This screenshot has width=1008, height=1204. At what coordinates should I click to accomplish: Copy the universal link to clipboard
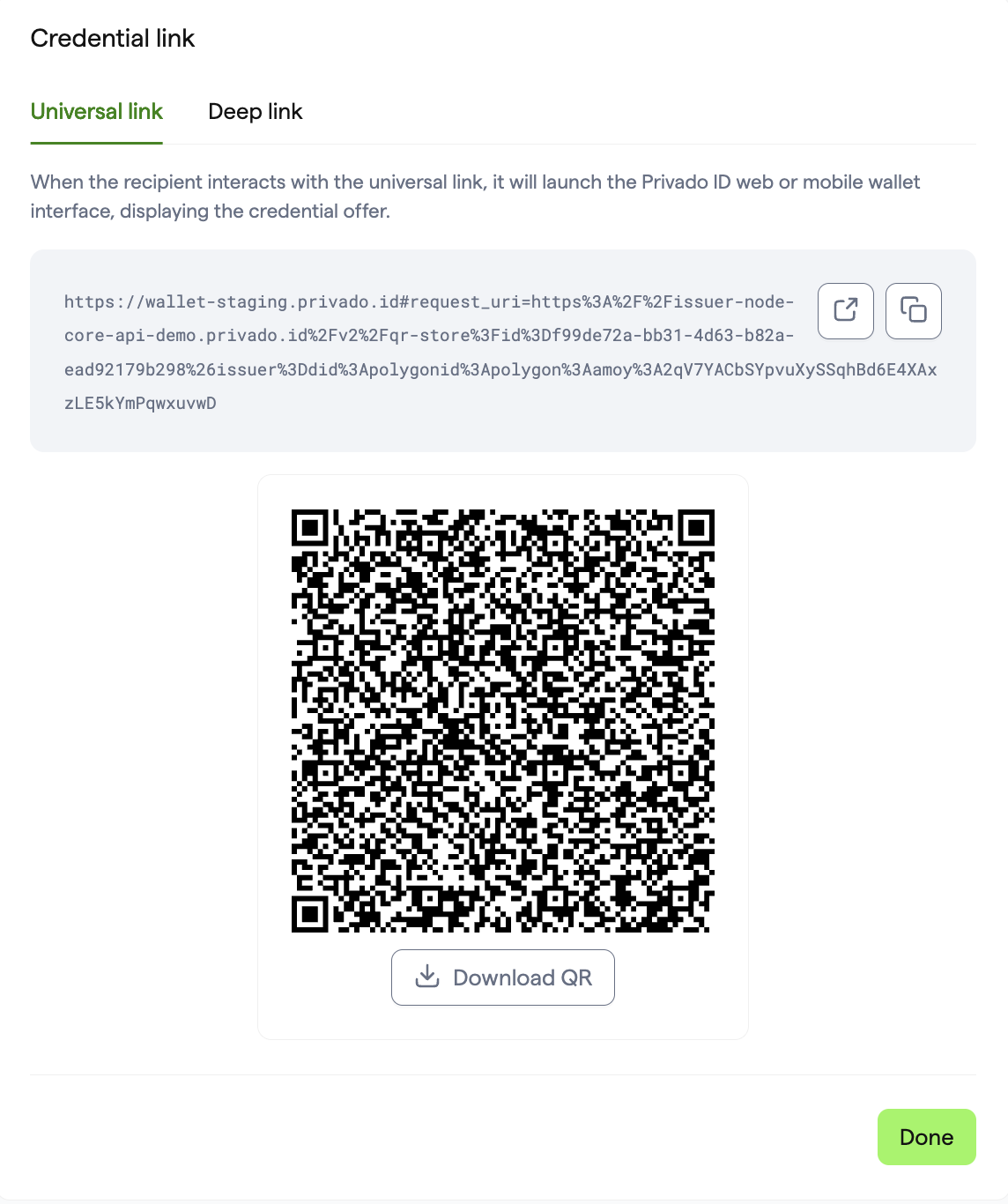913,310
